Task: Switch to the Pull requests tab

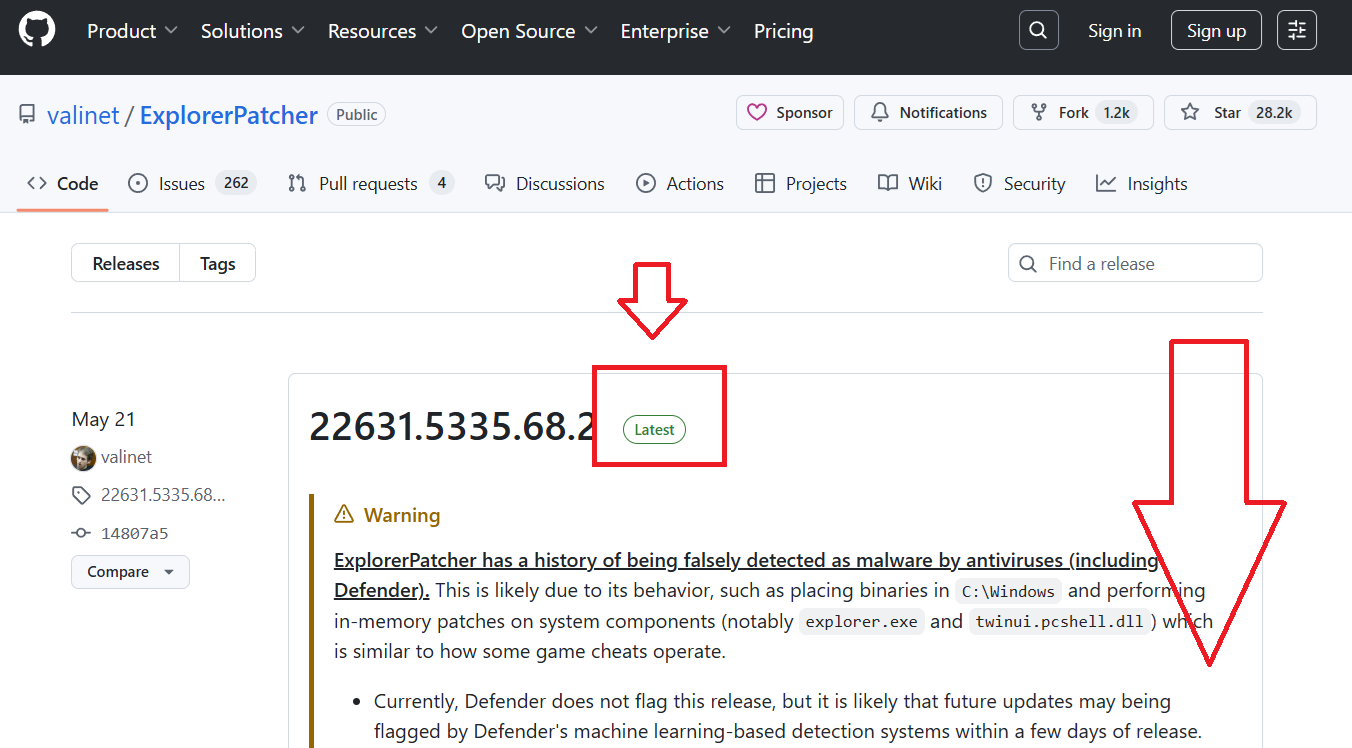Action: (x=370, y=184)
